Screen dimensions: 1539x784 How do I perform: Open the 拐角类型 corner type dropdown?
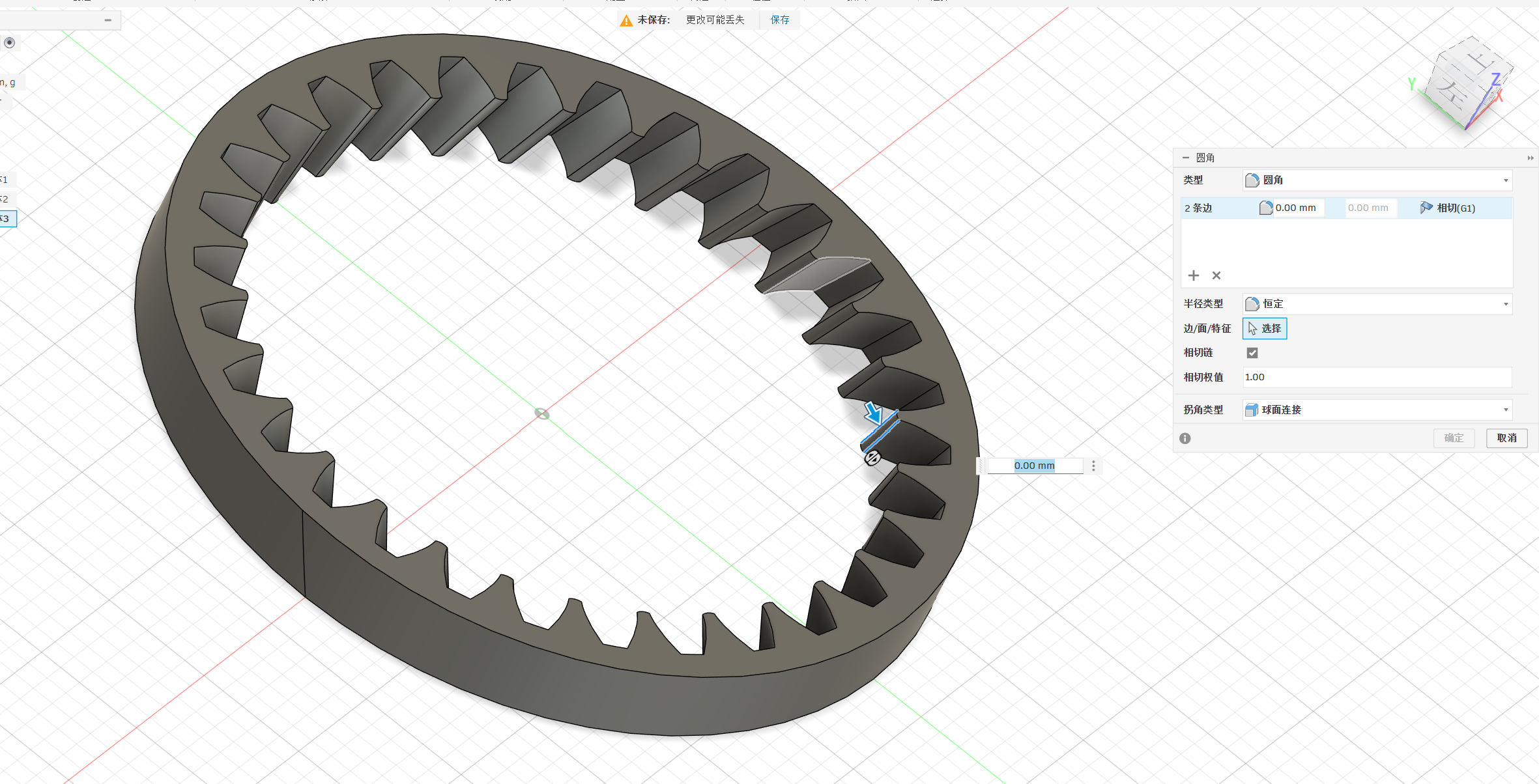point(1377,410)
